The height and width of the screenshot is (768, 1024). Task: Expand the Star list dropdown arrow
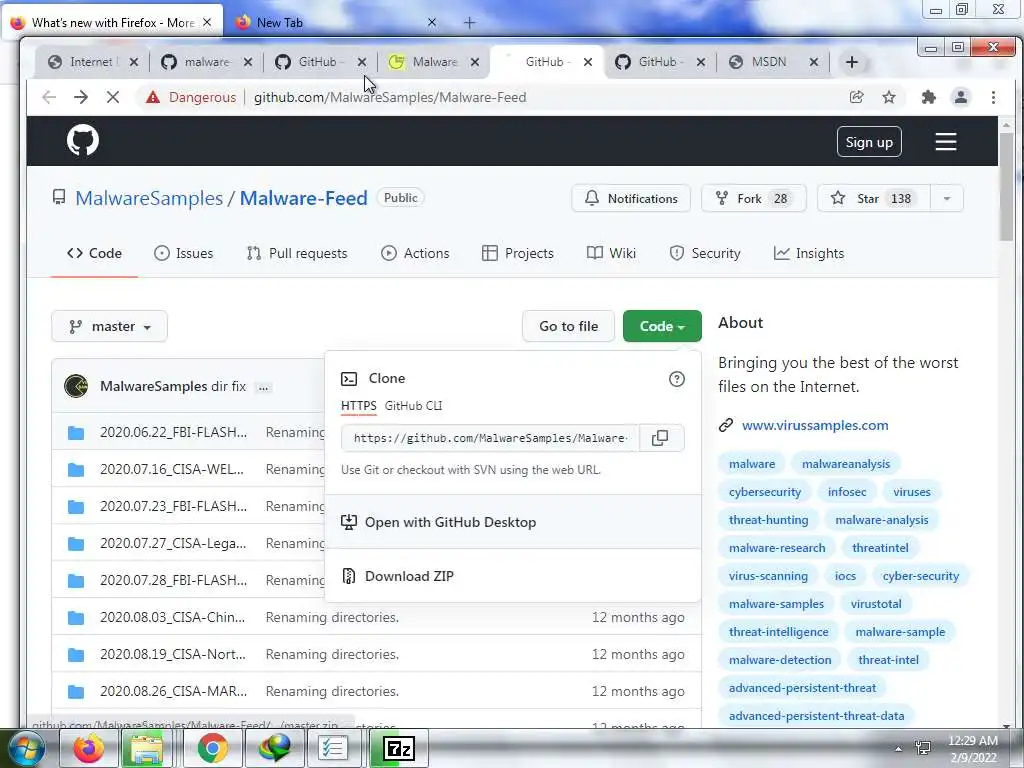946,199
